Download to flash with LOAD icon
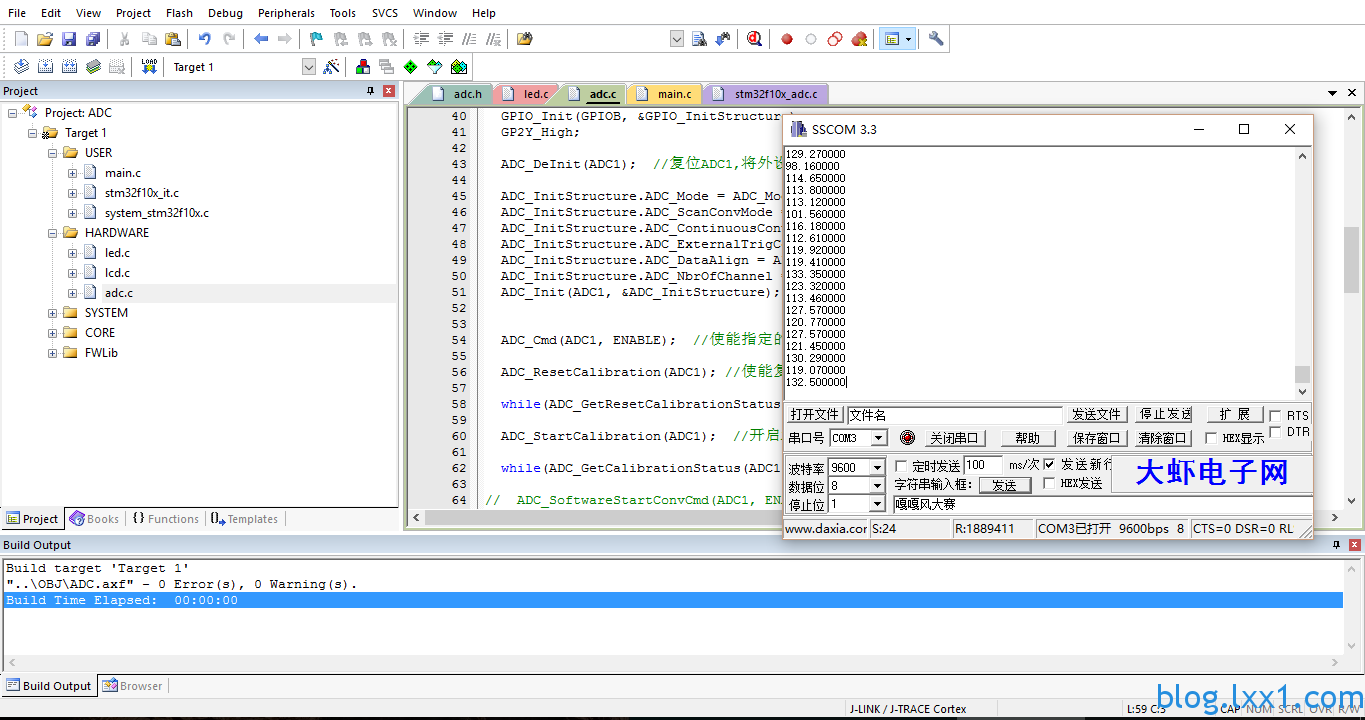Image resolution: width=1365 pixels, height=720 pixels. coord(149,67)
